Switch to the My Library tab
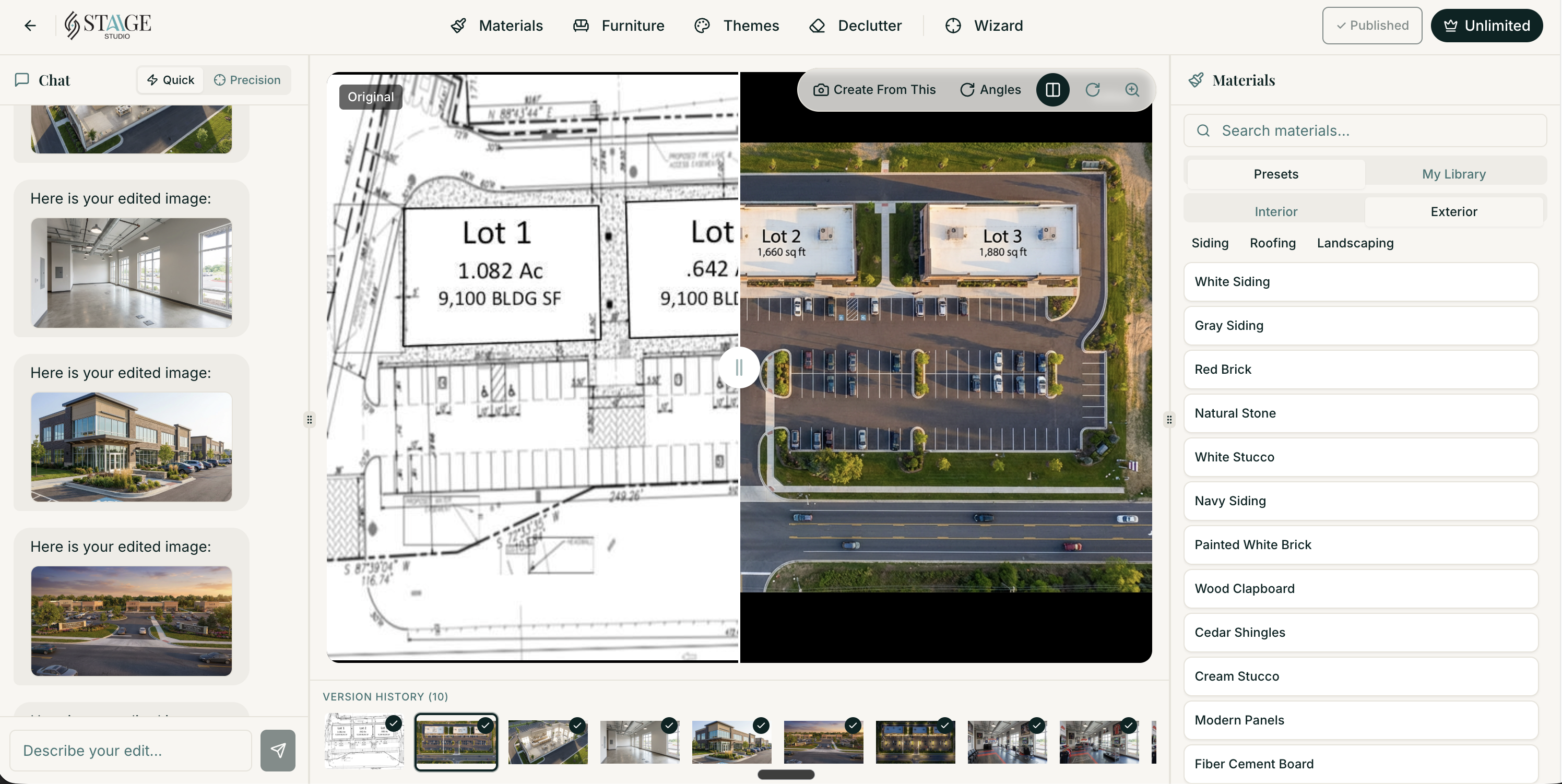 coord(1454,173)
